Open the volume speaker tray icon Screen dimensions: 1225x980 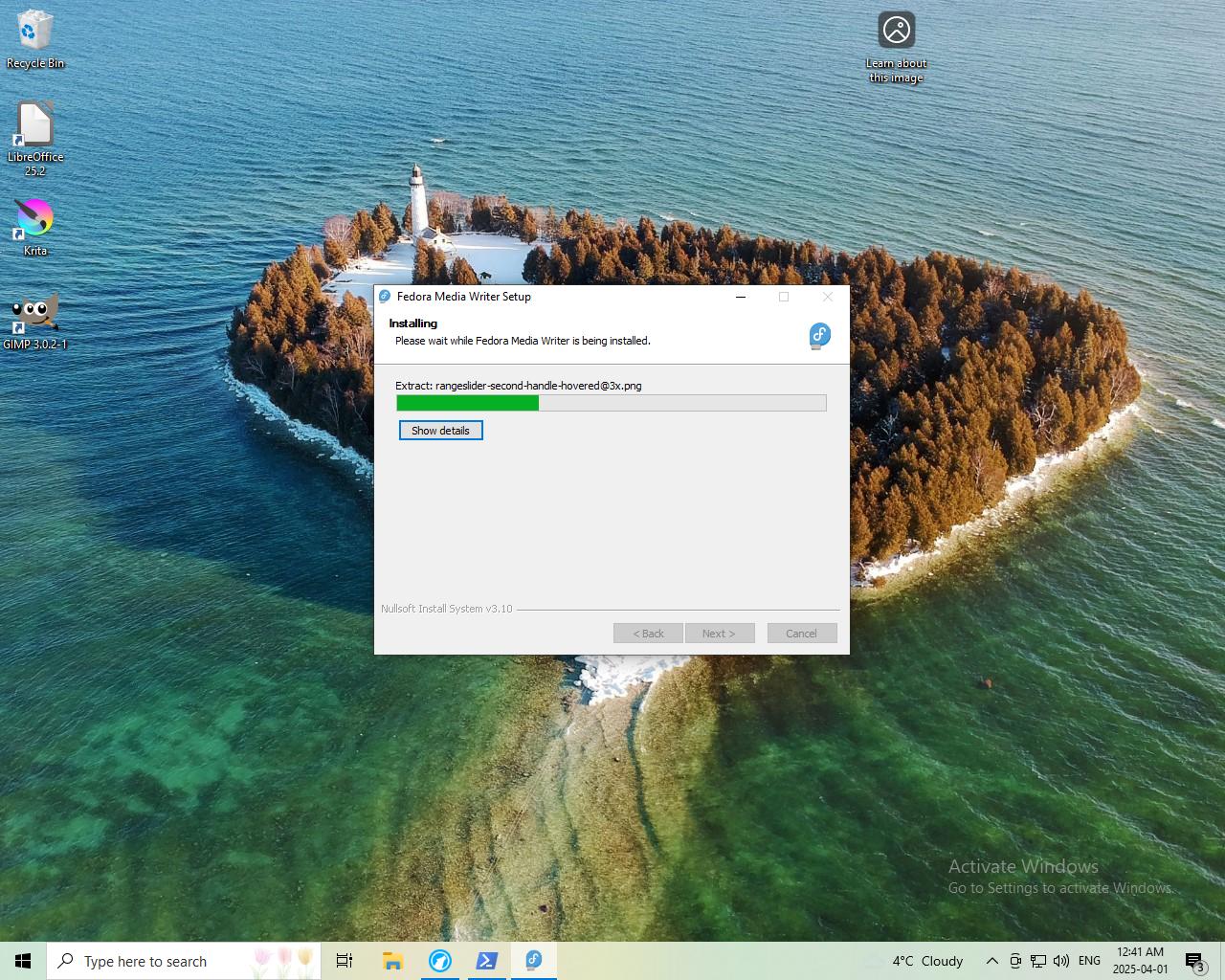pyautogui.click(x=1061, y=961)
